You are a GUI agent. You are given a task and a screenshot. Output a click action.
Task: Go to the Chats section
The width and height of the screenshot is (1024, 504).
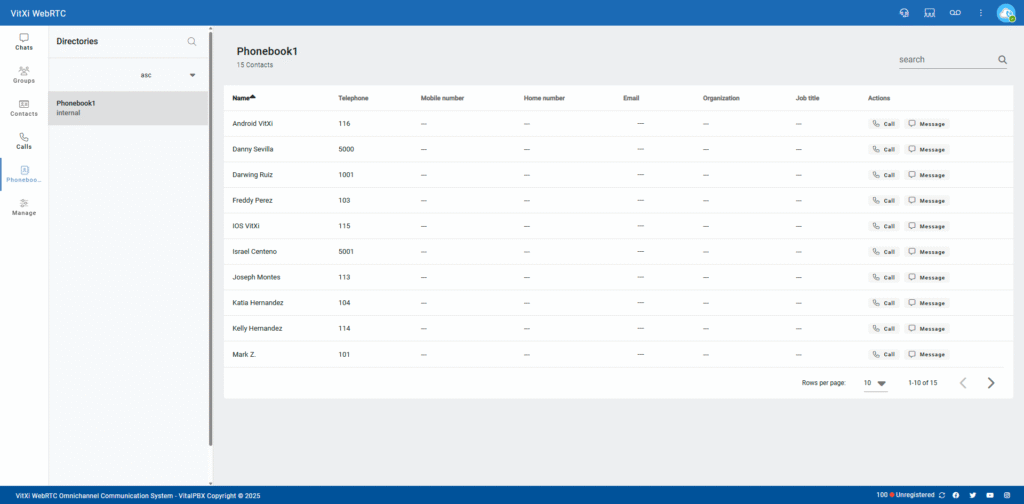24,41
